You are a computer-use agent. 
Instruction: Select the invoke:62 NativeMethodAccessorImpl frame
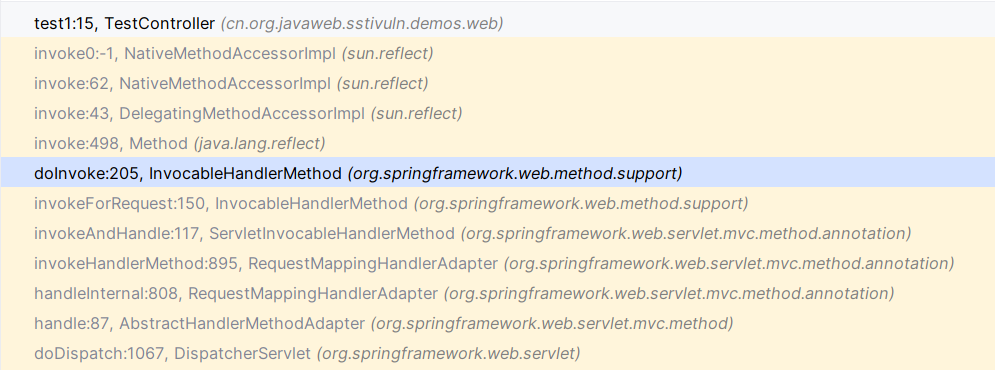click(498, 84)
